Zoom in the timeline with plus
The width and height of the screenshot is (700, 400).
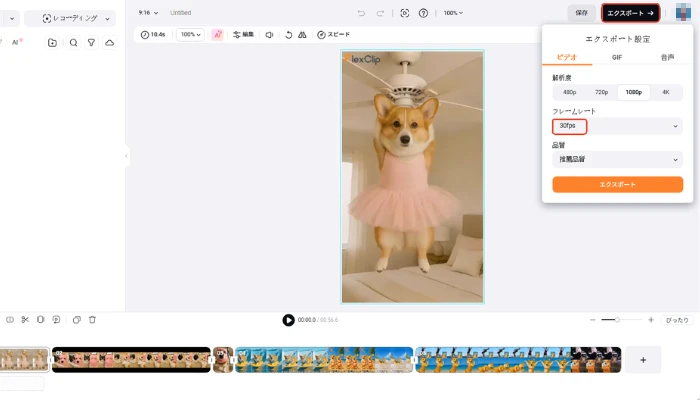click(x=651, y=320)
